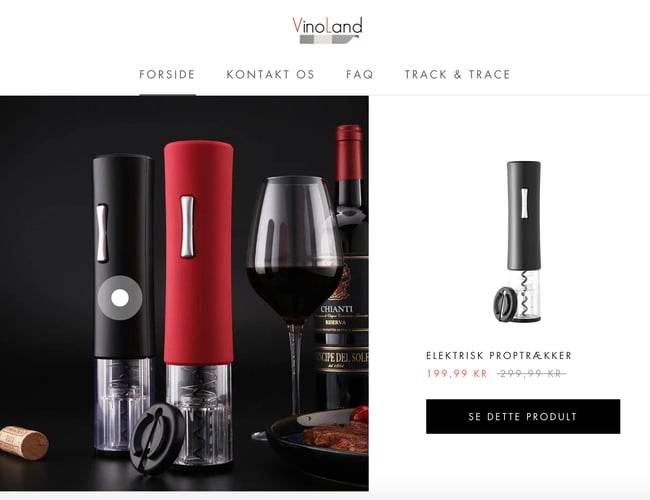This screenshot has width=650, height=500.
Task: Open the Forside menu item
Action: pos(167,75)
